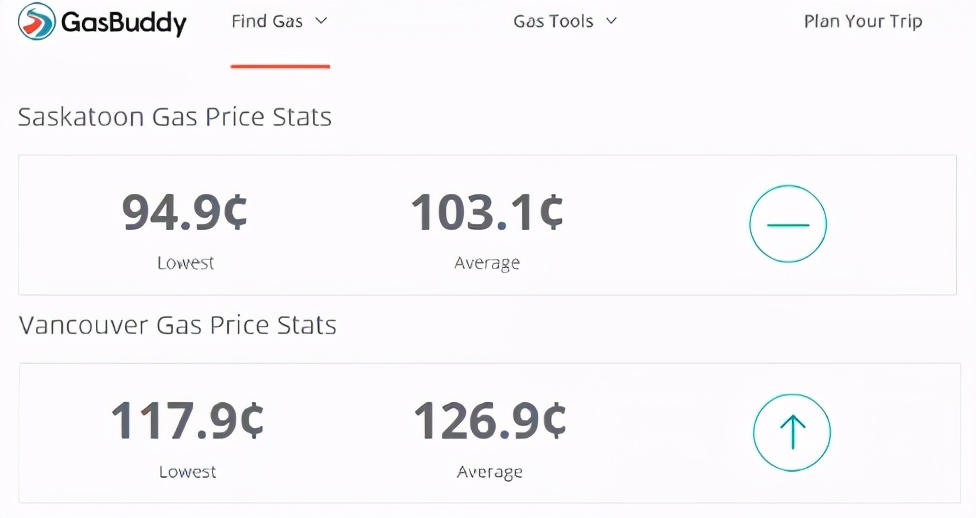
Task: Expand the chevron beside Gas Tools
Action: coord(611,21)
